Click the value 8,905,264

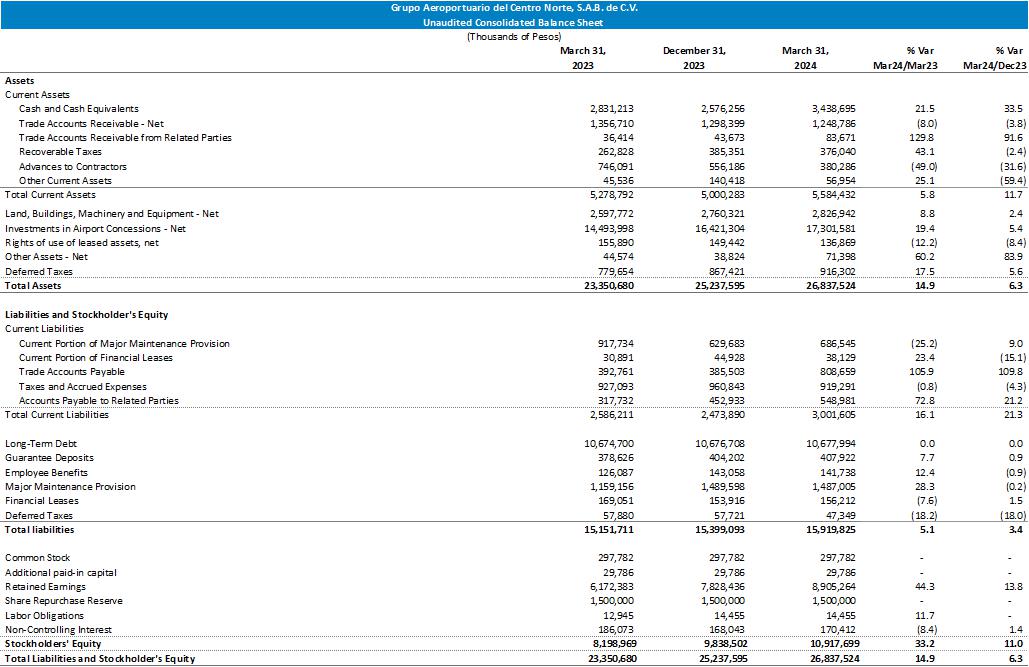[833, 587]
